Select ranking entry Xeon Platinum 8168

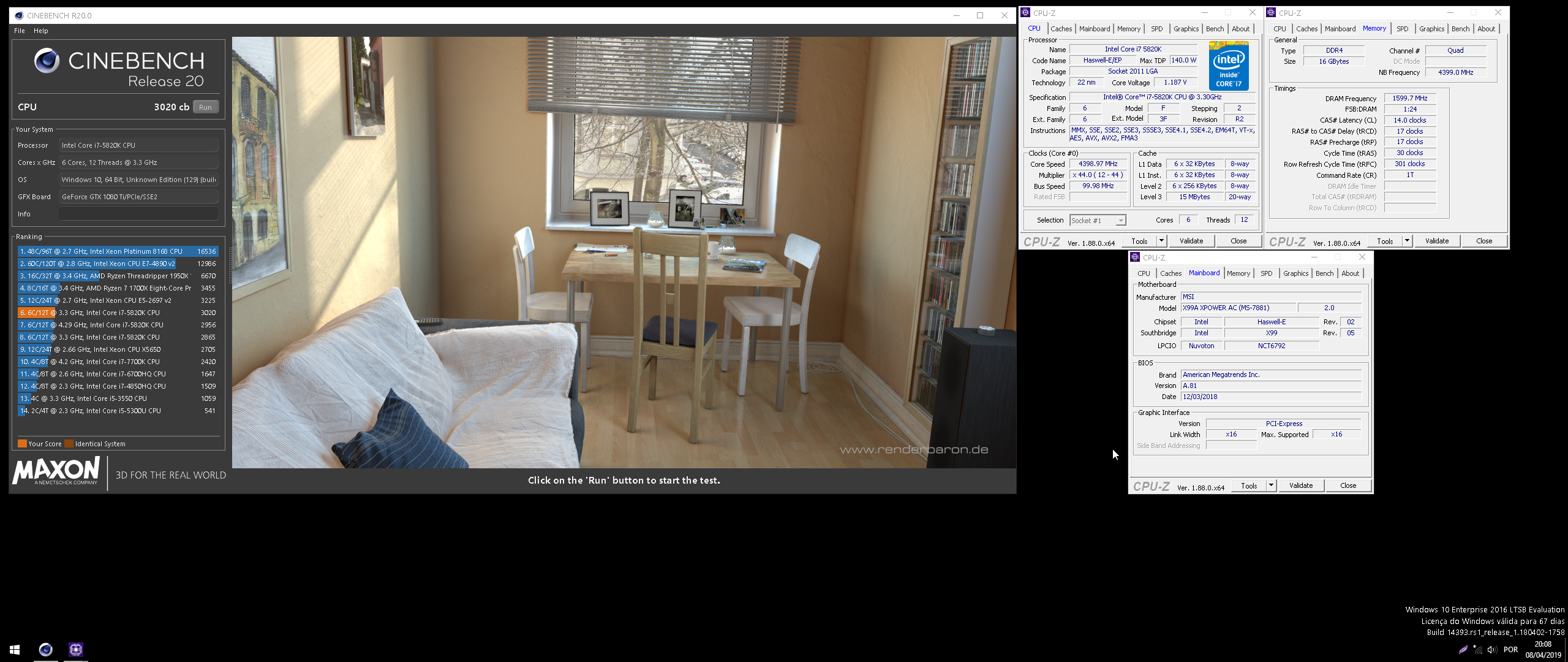click(118, 251)
